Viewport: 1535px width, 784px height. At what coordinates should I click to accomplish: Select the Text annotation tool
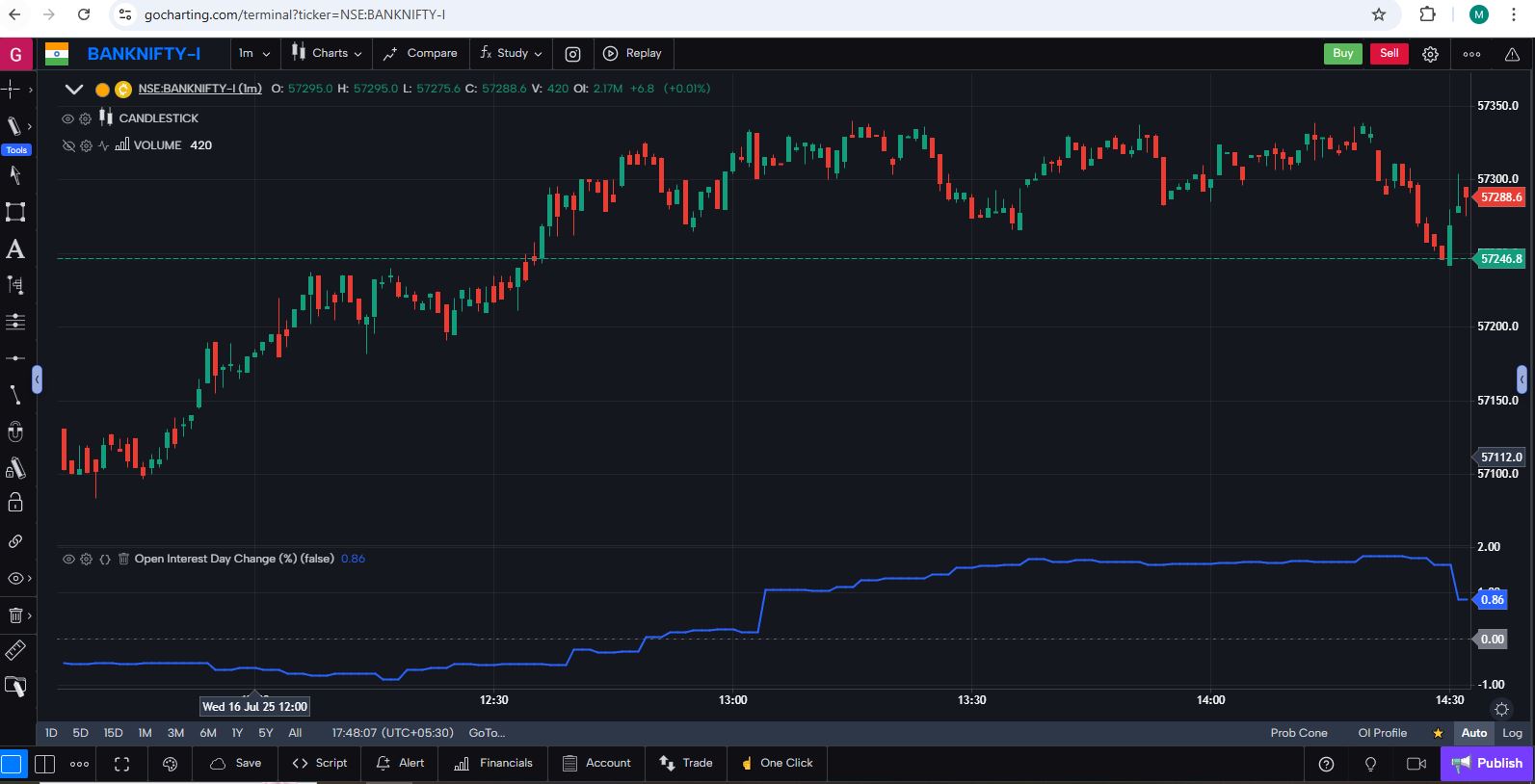point(15,249)
